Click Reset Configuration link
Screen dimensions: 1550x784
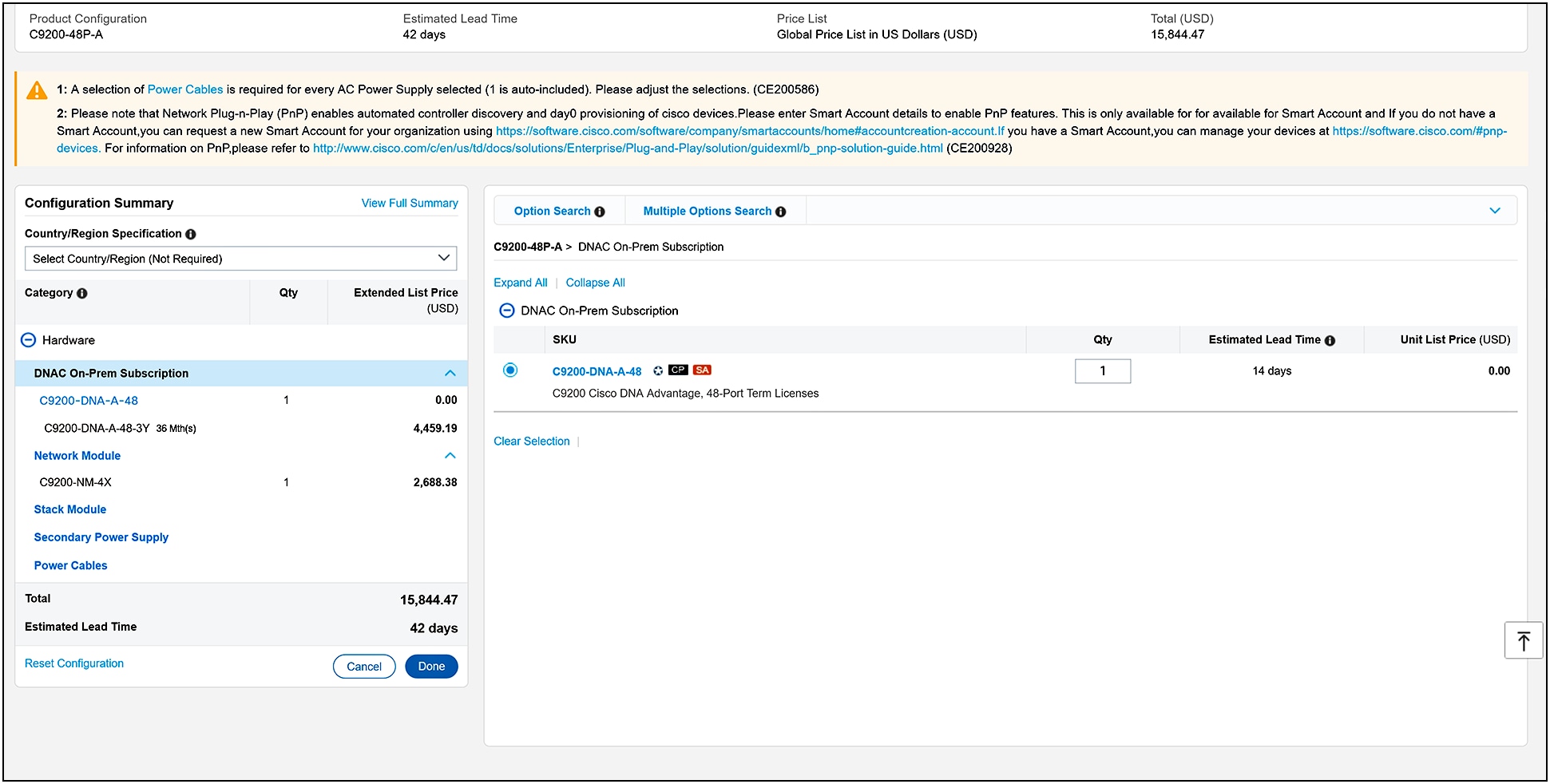(x=74, y=663)
